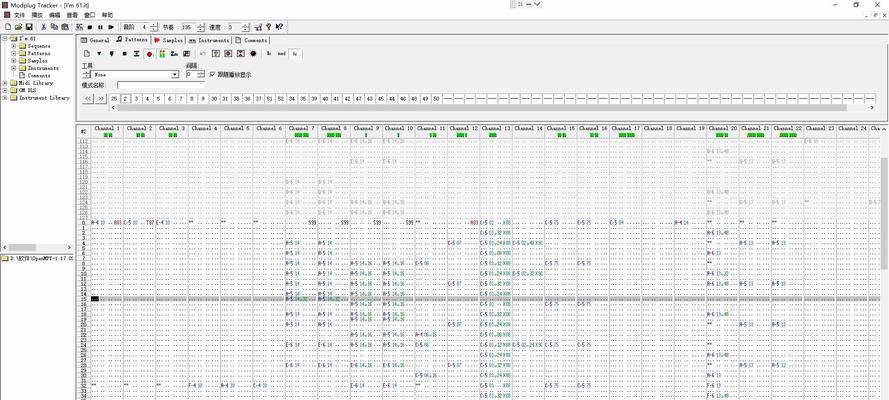Open the 查看 menu

(72, 15)
